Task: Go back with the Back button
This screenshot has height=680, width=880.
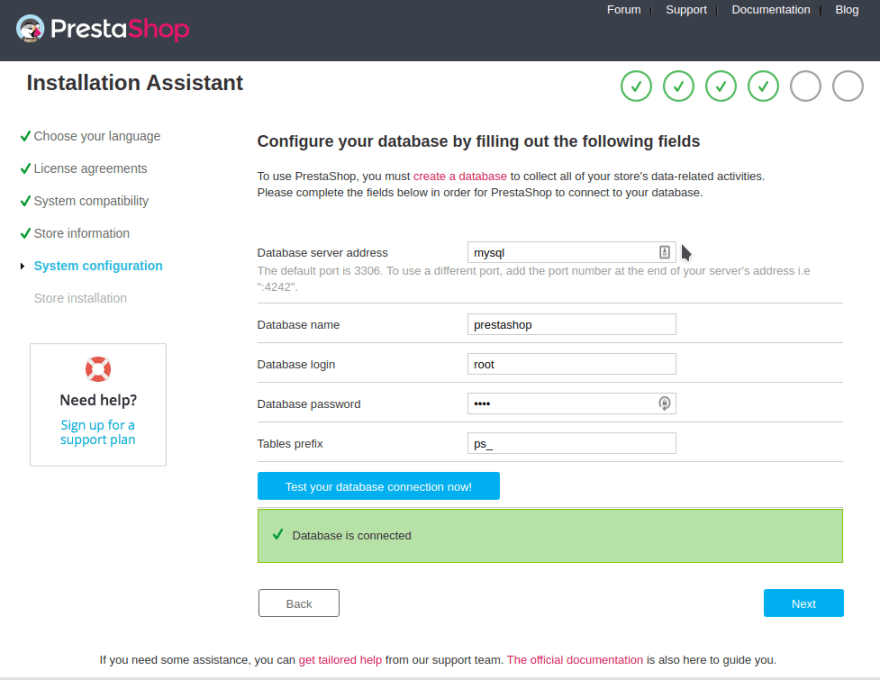Action: tap(299, 603)
